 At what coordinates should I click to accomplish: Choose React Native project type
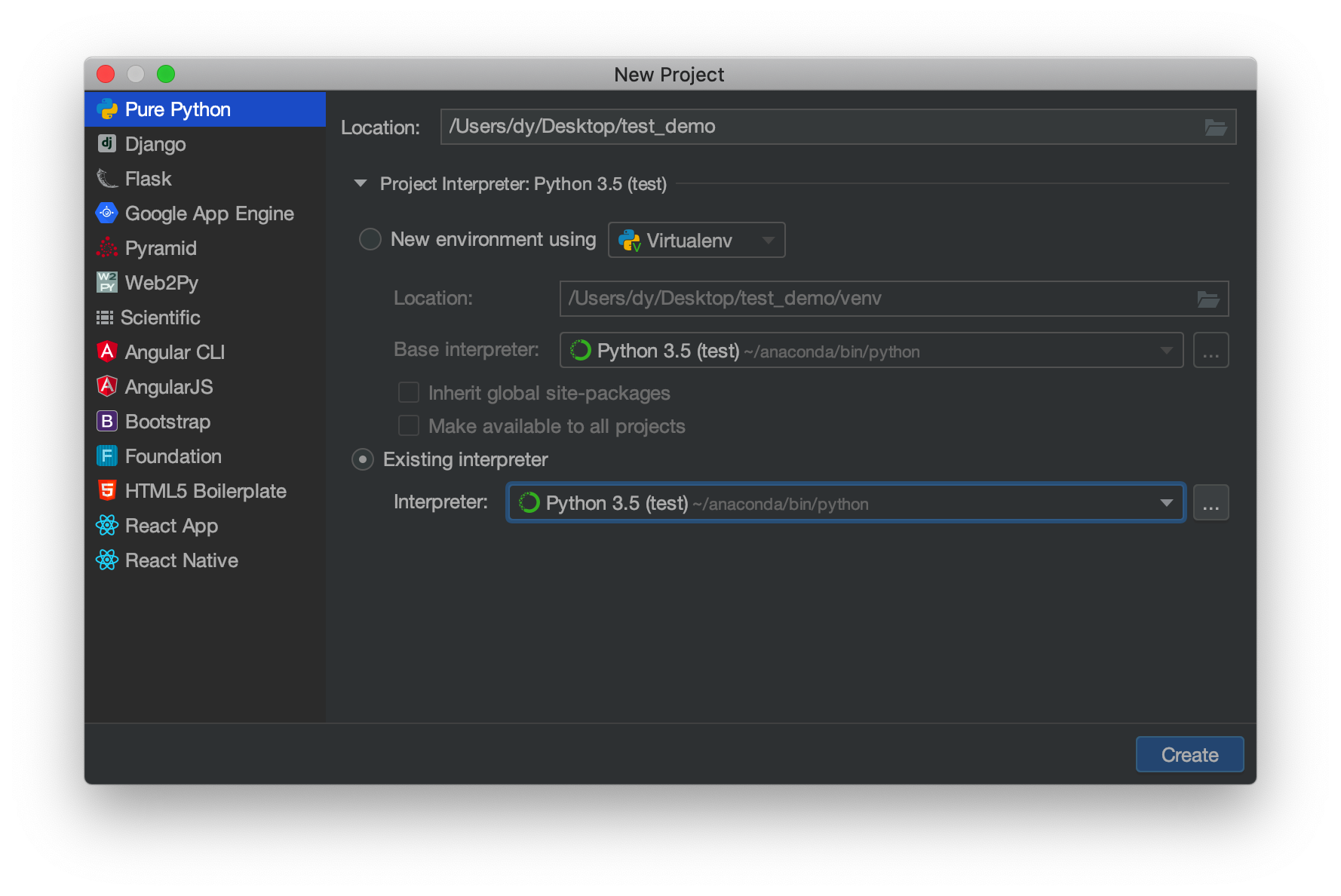click(x=205, y=560)
